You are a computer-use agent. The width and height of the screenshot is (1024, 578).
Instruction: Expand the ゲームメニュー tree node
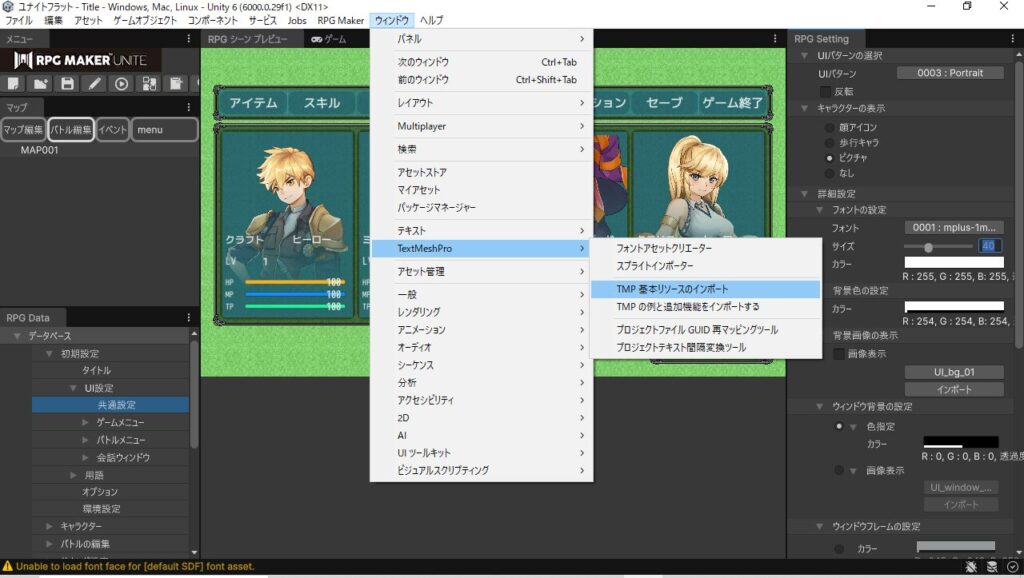click(85, 423)
